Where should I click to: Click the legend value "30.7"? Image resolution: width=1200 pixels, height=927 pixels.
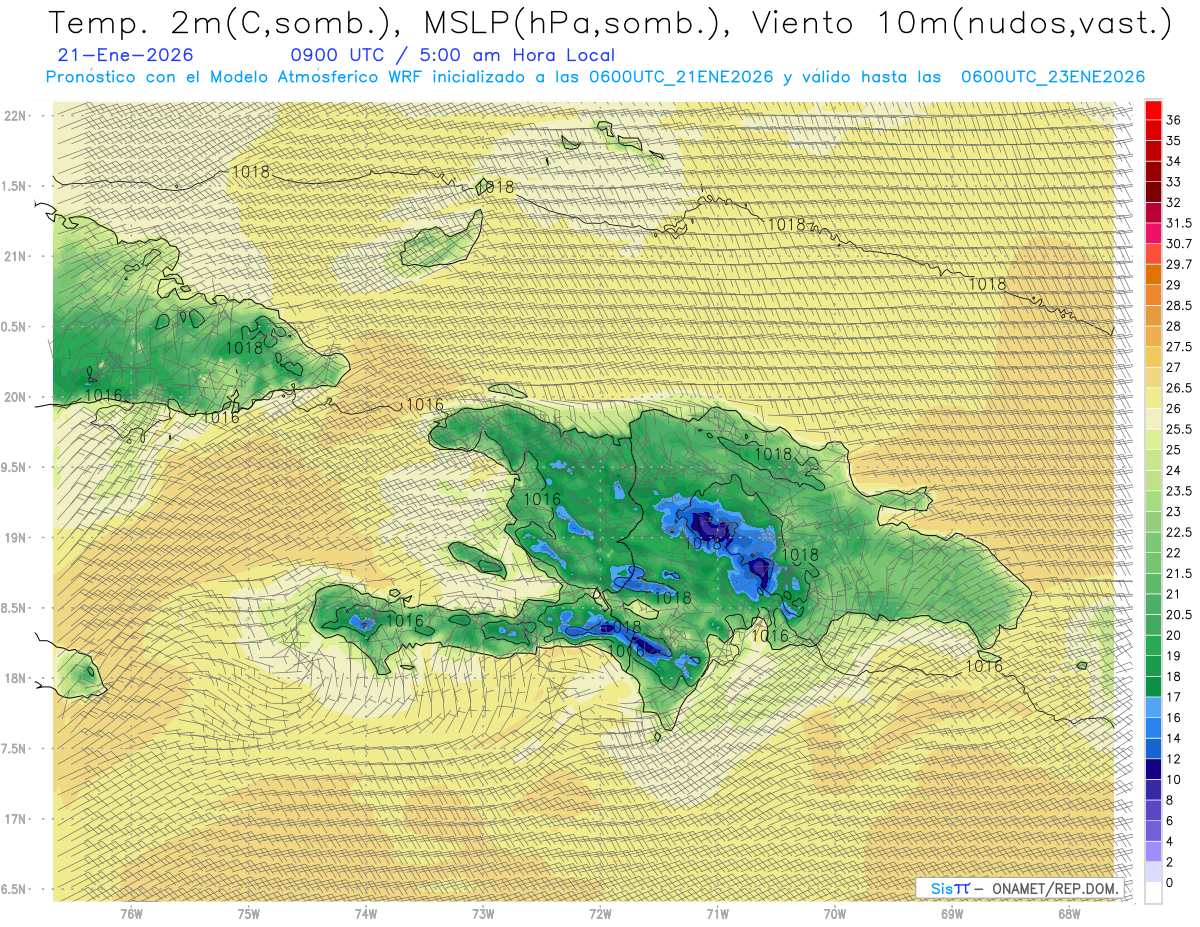point(1179,244)
